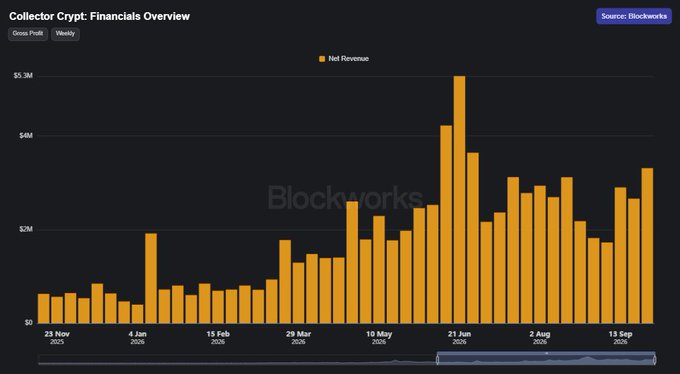Click the Gross Profit chip
Viewport: 680px width, 374px height.
click(x=28, y=34)
